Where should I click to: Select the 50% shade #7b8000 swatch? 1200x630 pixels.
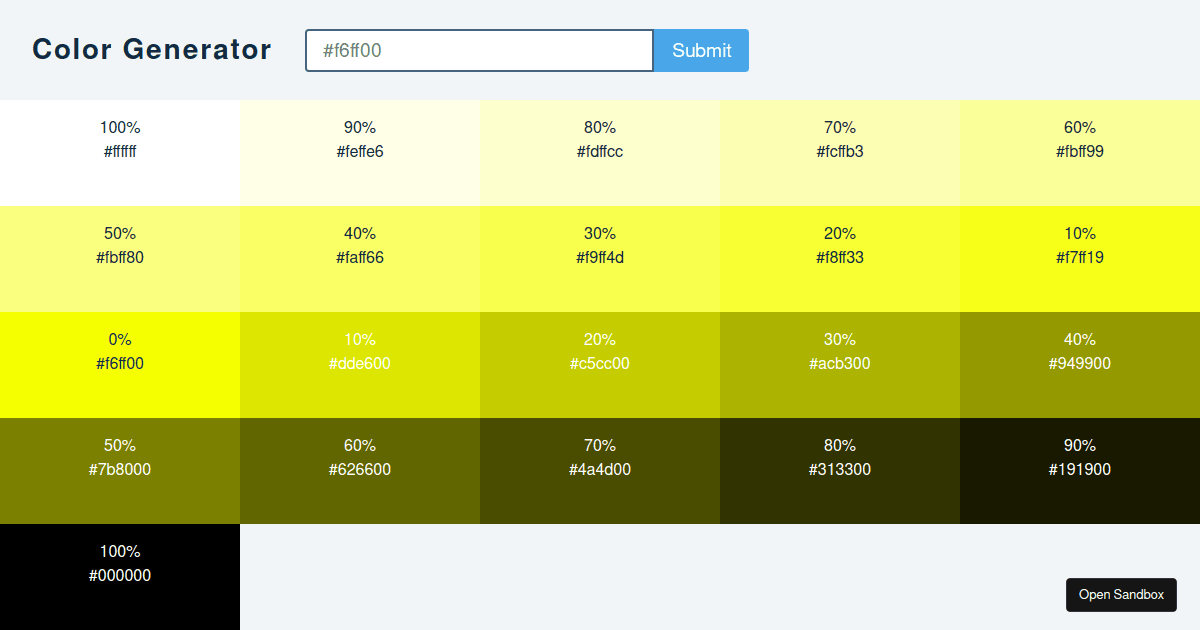(120, 470)
